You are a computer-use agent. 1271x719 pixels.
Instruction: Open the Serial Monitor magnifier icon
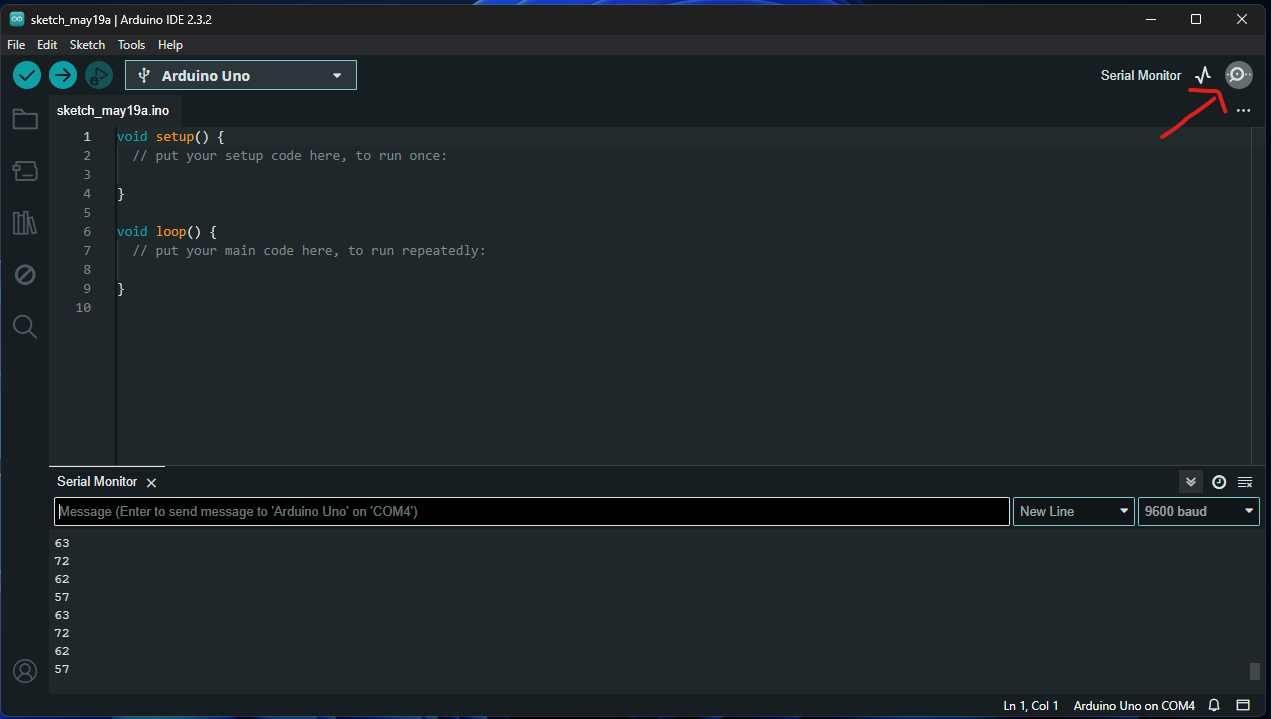[x=1239, y=75]
